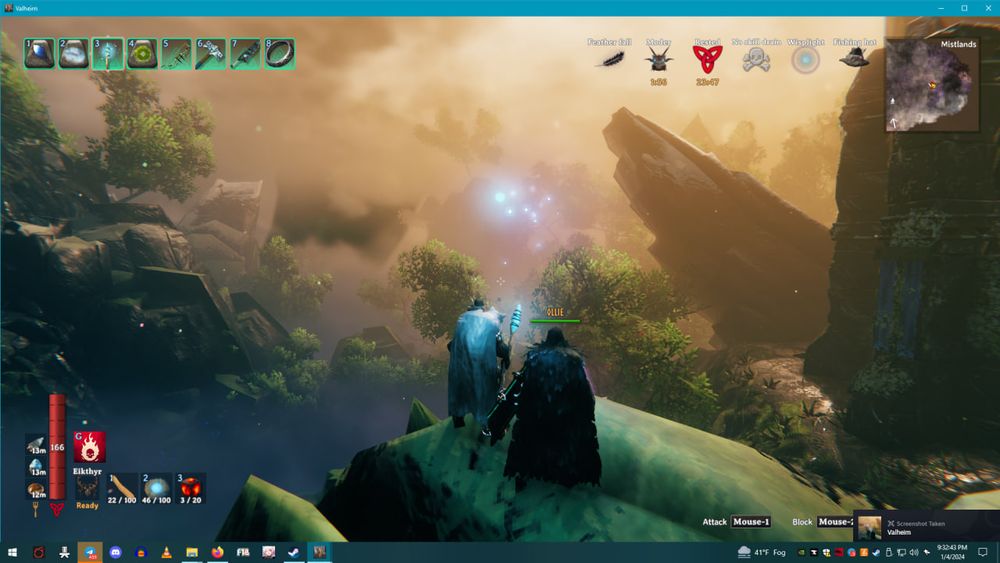Click the Wisplight status orb icon
Viewport: 1000px width, 563px height.
[x=805, y=60]
